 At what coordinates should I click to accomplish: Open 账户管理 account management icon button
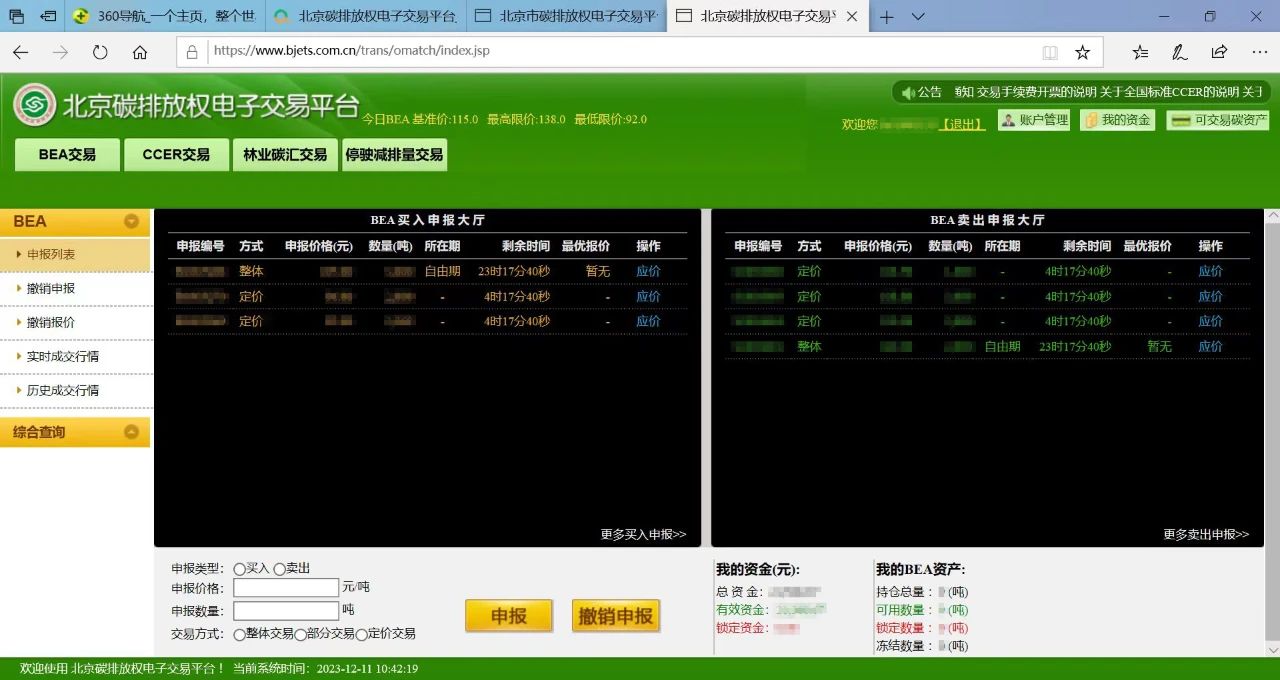click(1034, 121)
